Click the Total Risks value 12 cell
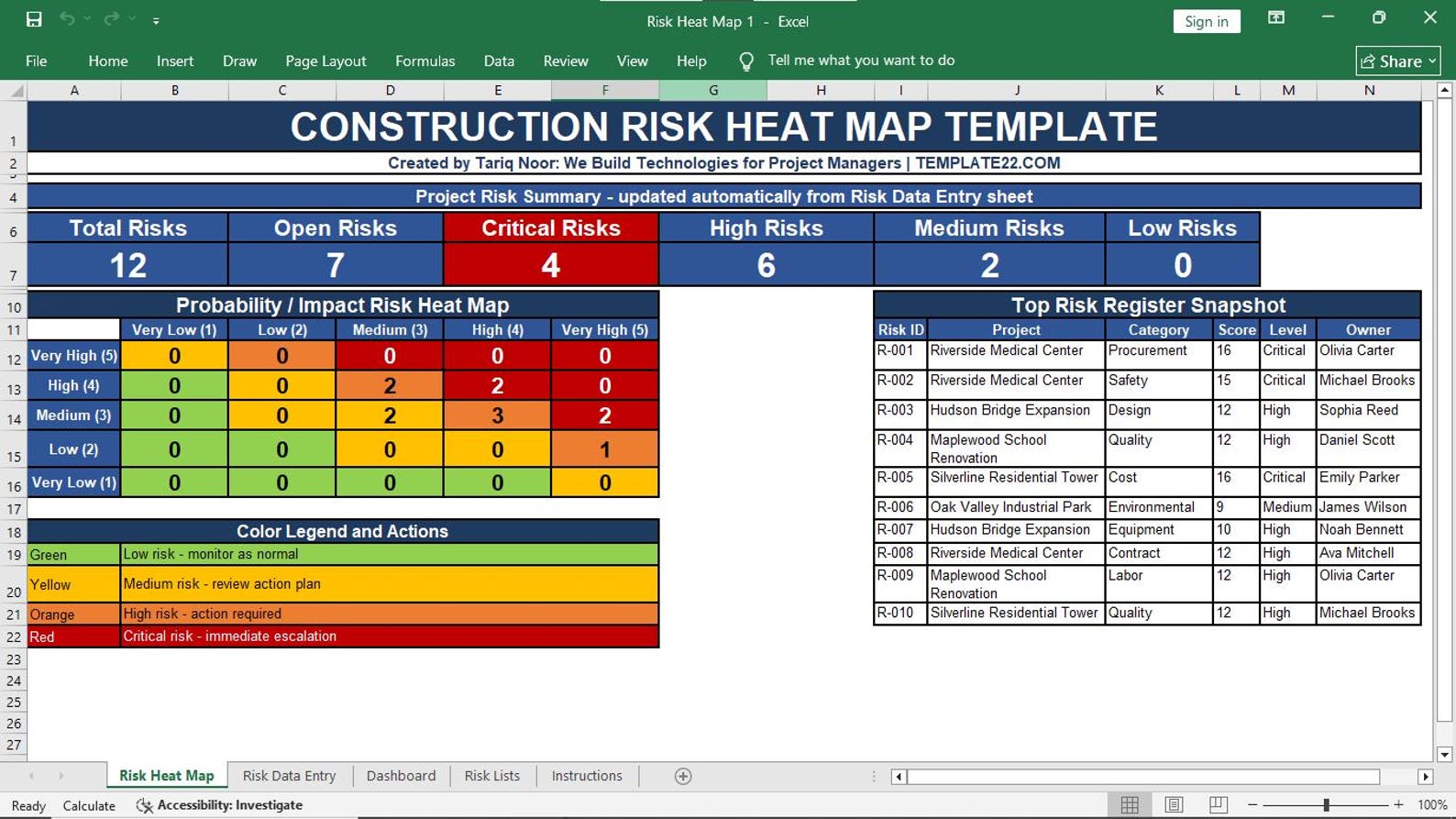This screenshot has width=1456, height=819. click(127, 265)
